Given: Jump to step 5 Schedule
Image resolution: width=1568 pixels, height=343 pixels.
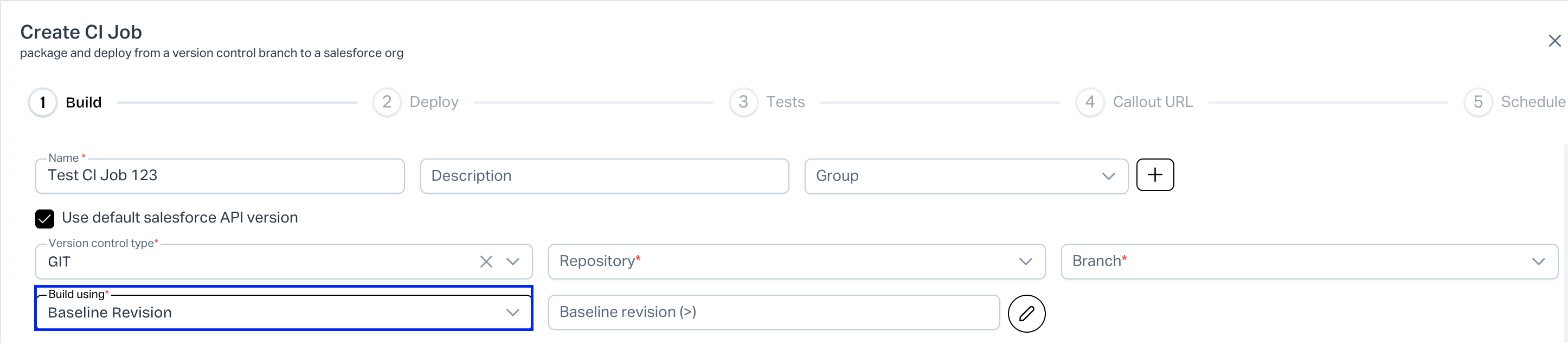Looking at the screenshot, I should [1532, 103].
